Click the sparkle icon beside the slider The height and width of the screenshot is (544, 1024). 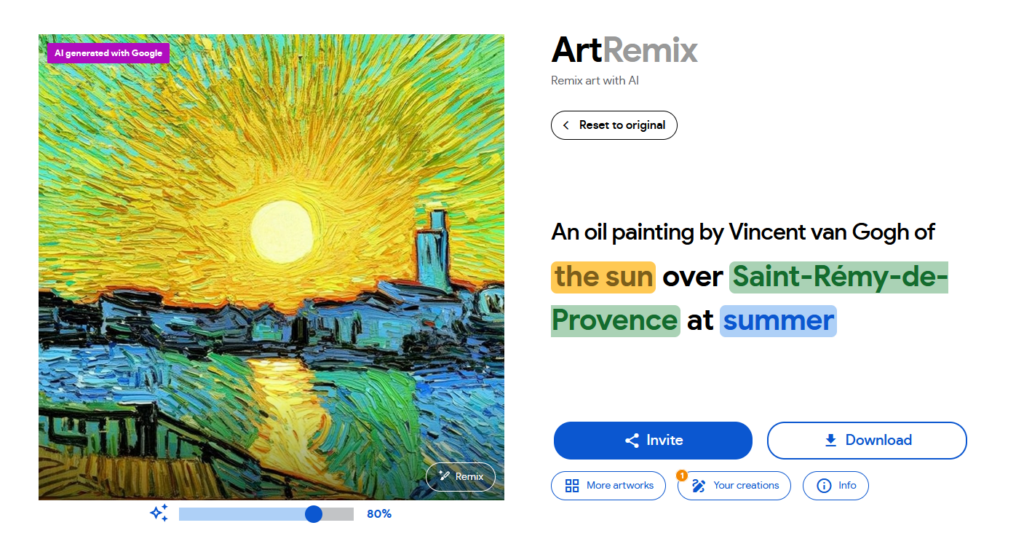point(159,513)
